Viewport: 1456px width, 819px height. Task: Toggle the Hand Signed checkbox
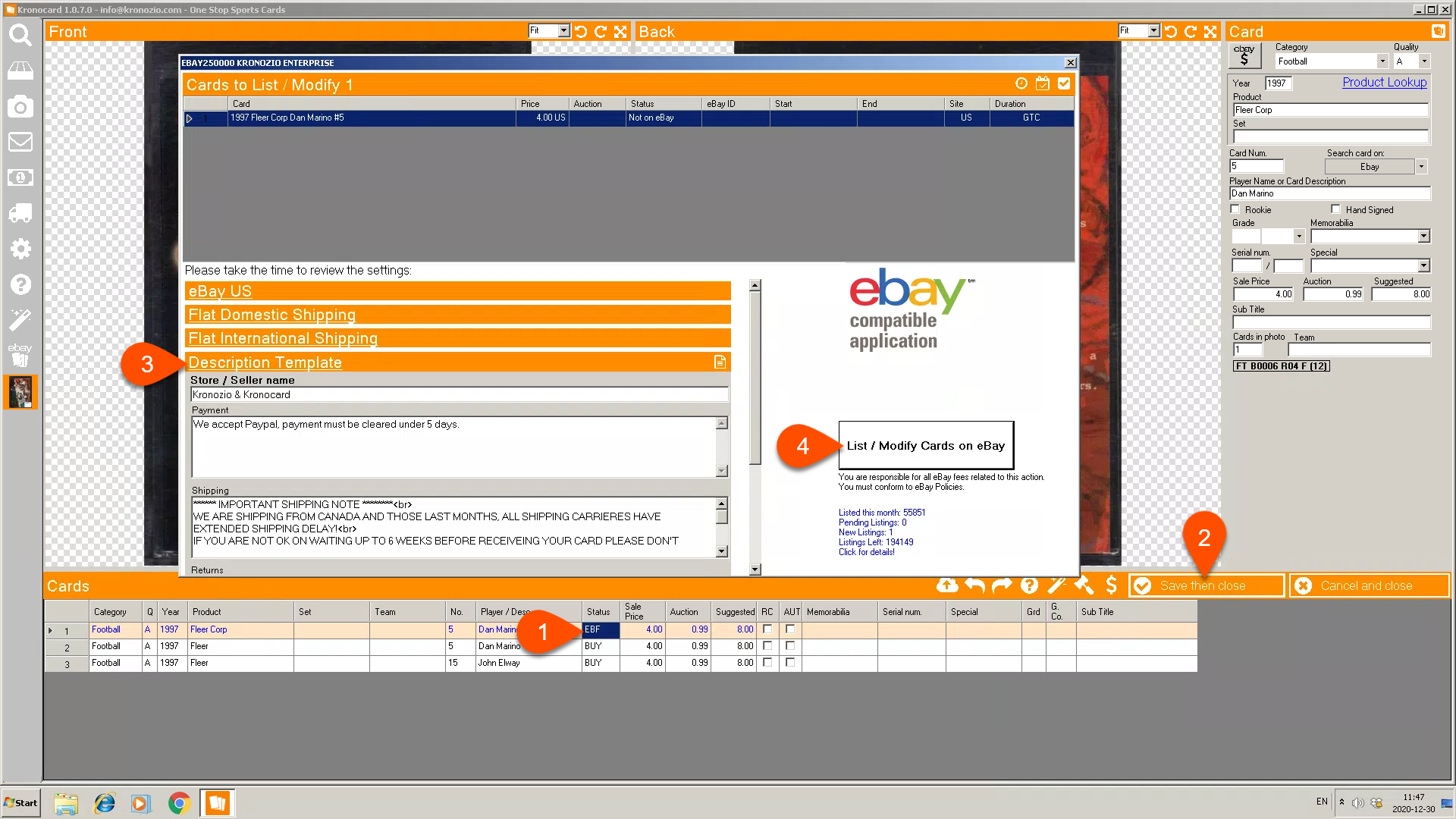[x=1335, y=209]
